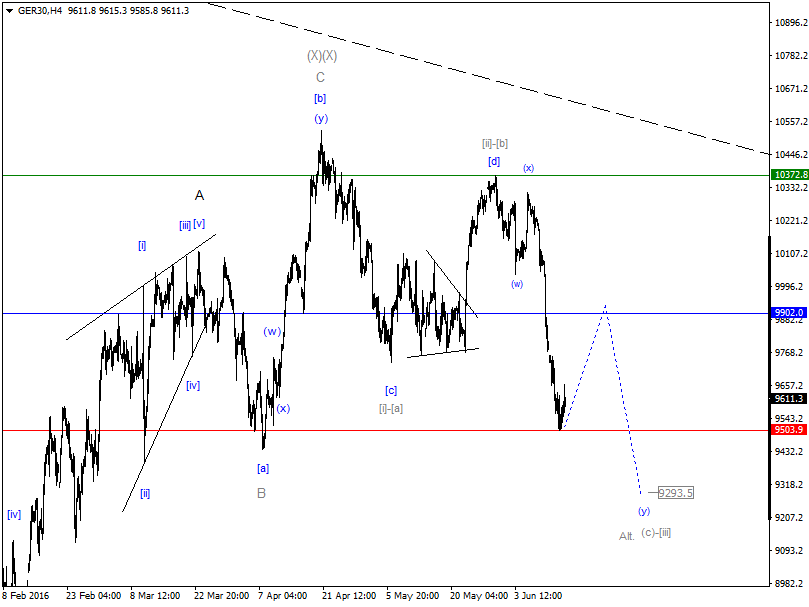Click the (X)(X) wave annotation

pyautogui.click(x=321, y=56)
